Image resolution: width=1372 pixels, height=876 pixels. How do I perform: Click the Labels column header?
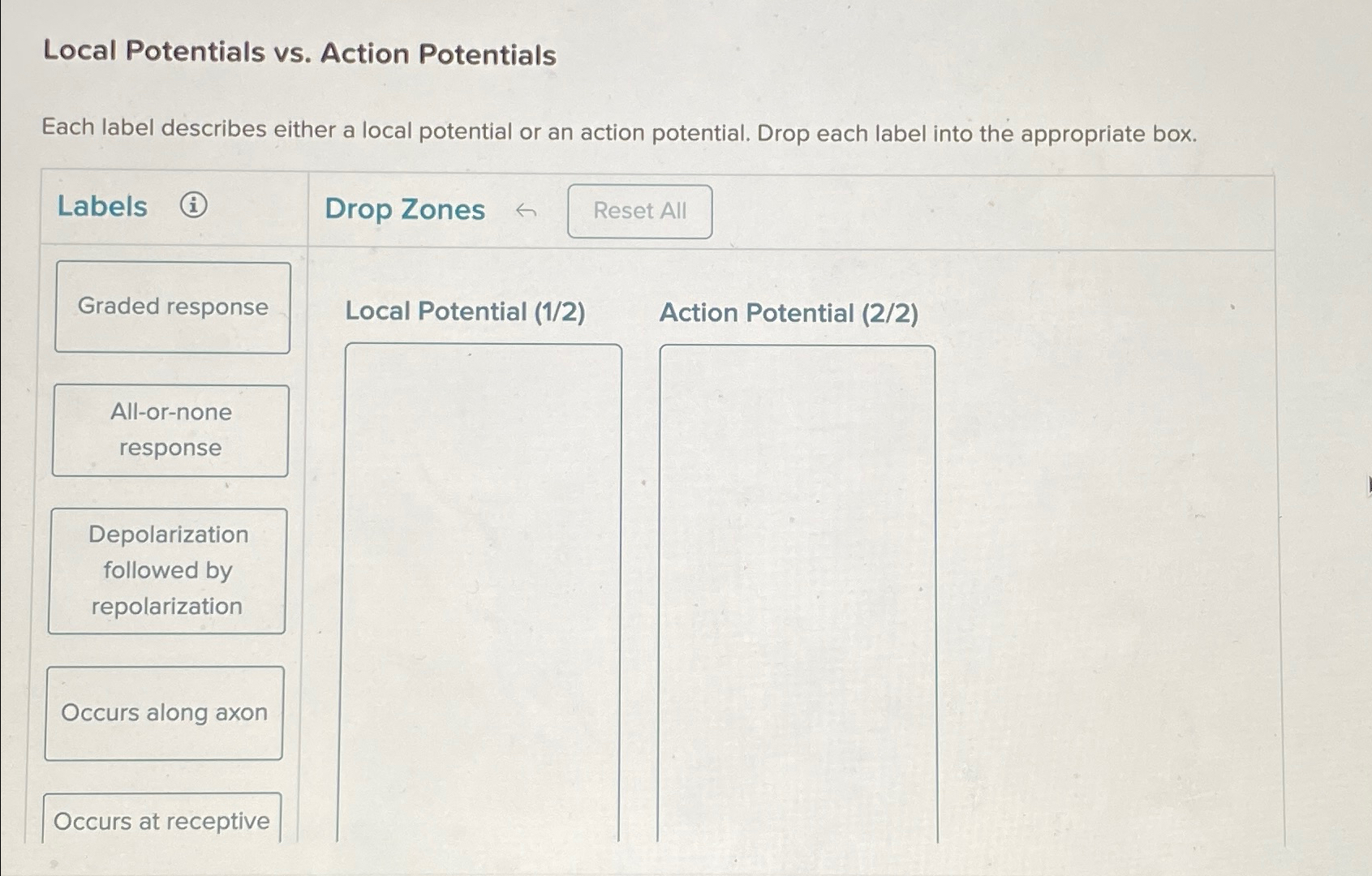[x=102, y=206]
